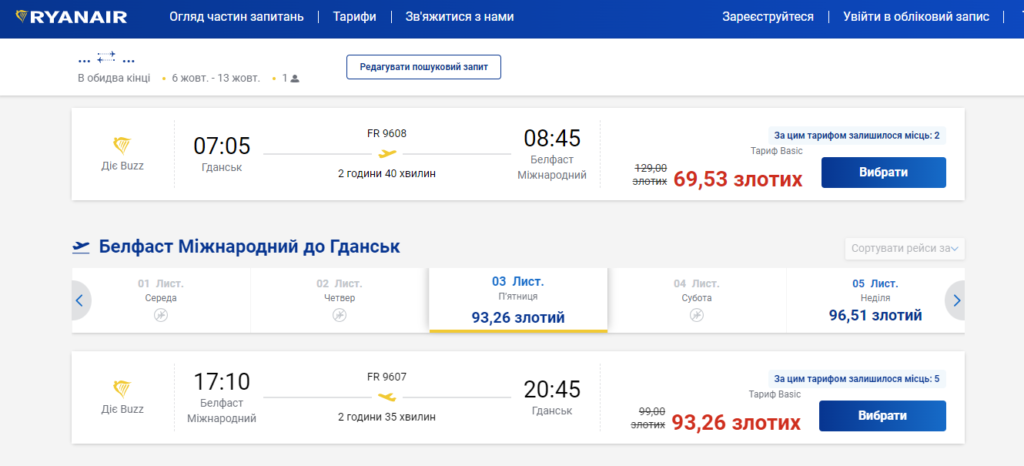1024x466 pixels.
Task: Click the 96,51 злотий price on 05 Лист.
Action: click(x=875, y=316)
